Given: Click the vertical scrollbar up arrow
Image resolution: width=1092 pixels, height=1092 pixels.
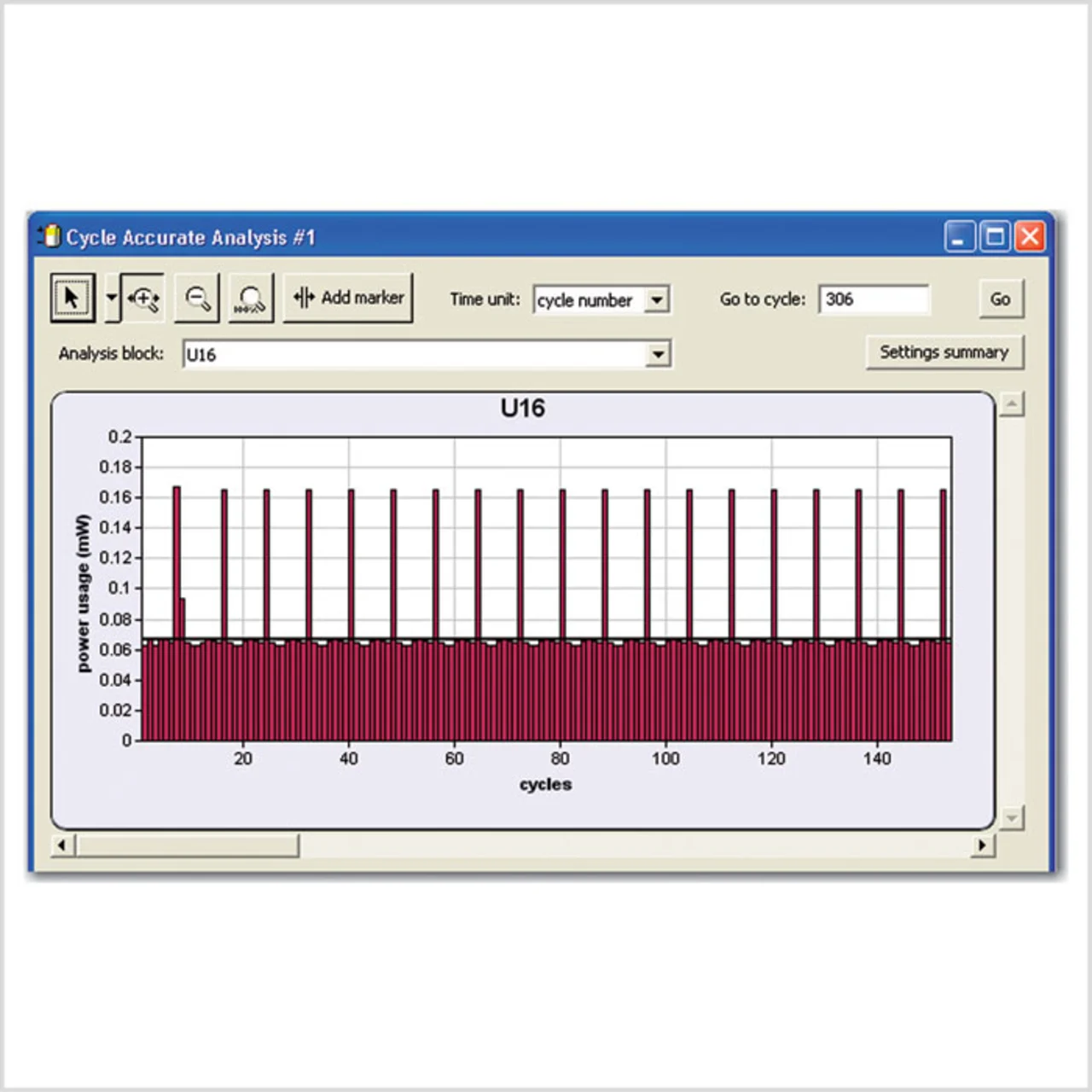Looking at the screenshot, I should coord(1012,404).
